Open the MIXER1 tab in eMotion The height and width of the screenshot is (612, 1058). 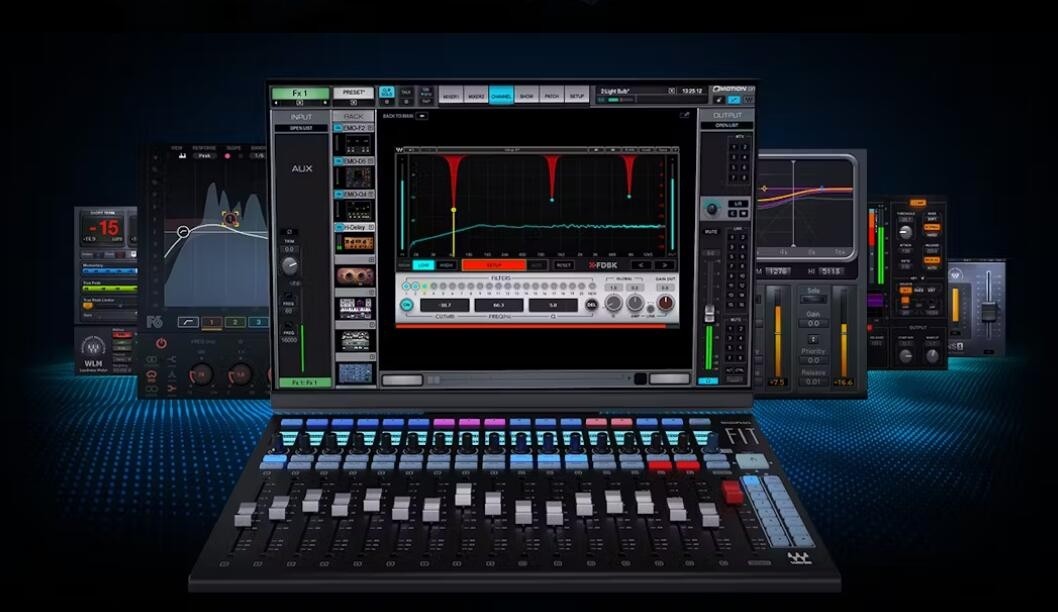[x=451, y=96]
